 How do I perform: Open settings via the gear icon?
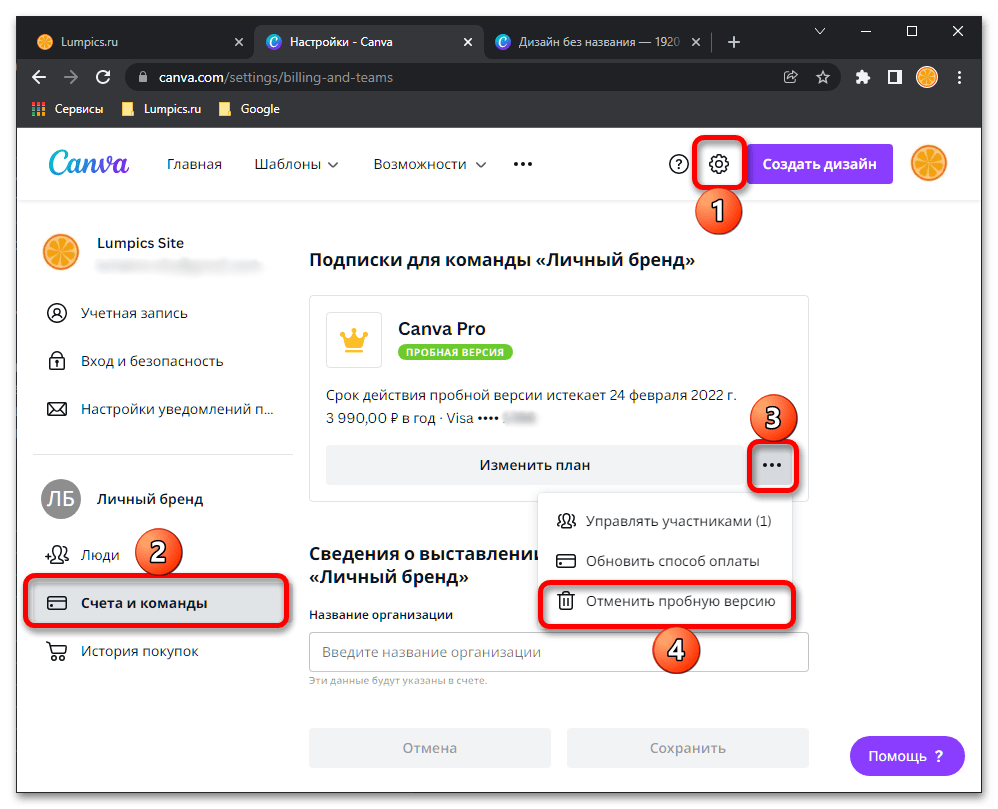tap(718, 165)
